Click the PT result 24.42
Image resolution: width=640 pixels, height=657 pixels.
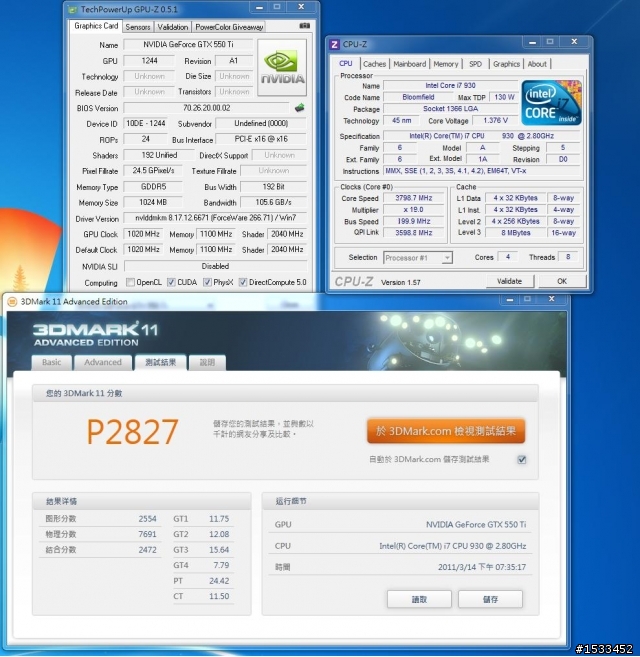219,581
